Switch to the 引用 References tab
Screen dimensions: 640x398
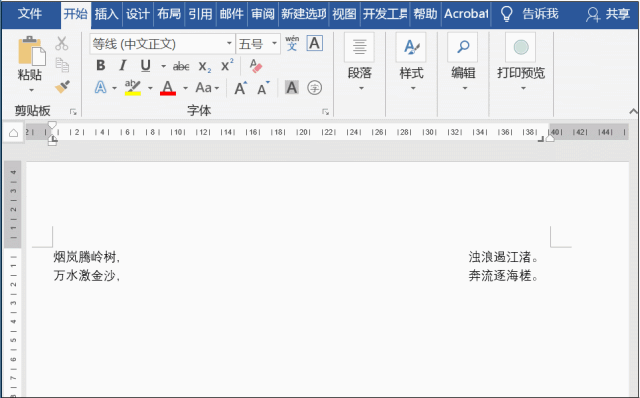(x=200, y=14)
